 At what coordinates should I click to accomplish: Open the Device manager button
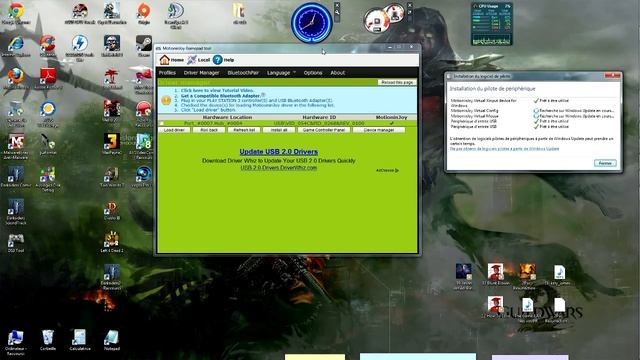379,130
